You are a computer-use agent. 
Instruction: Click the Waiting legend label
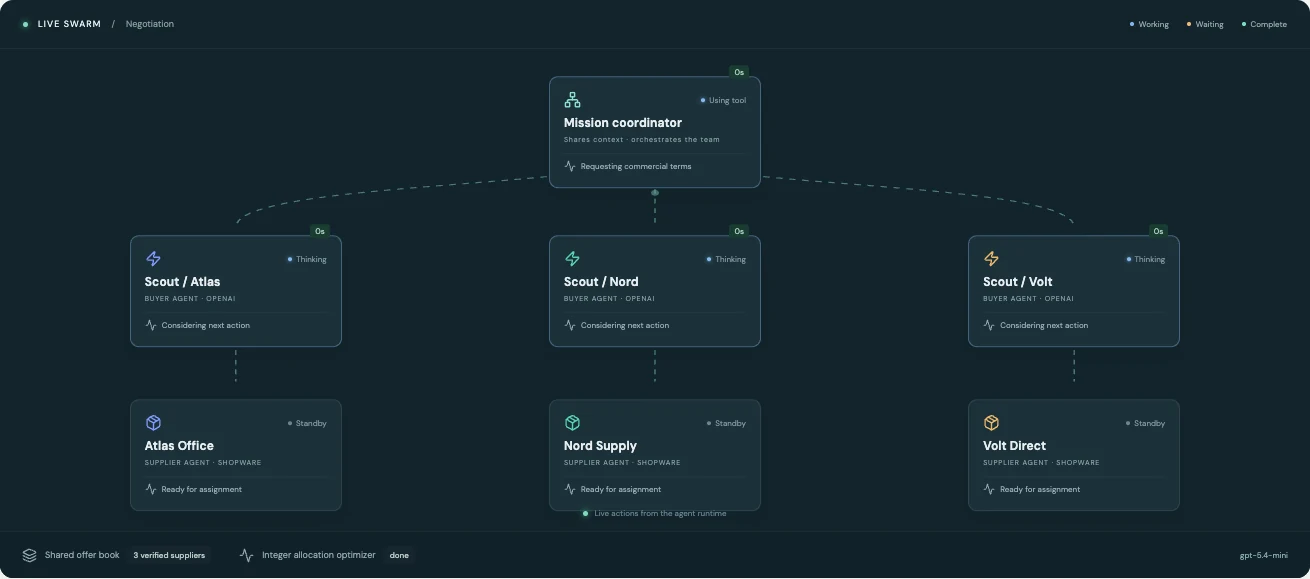[1210, 24]
